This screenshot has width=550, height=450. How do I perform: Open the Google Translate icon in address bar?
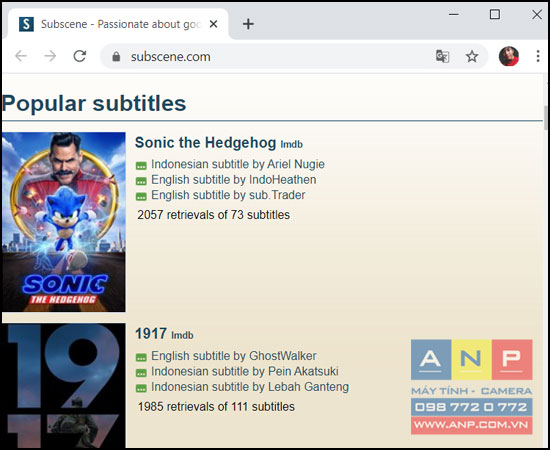(442, 56)
